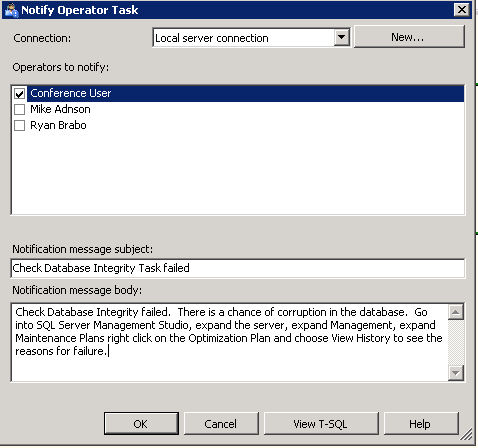
Task: Click the Help button
Action: [x=421, y=424]
